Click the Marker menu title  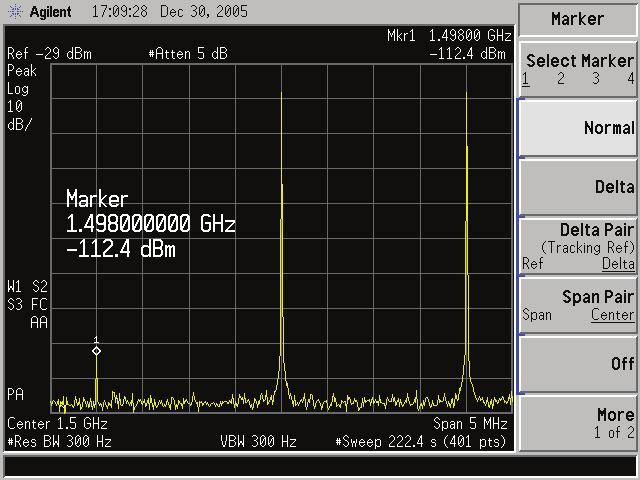578,19
